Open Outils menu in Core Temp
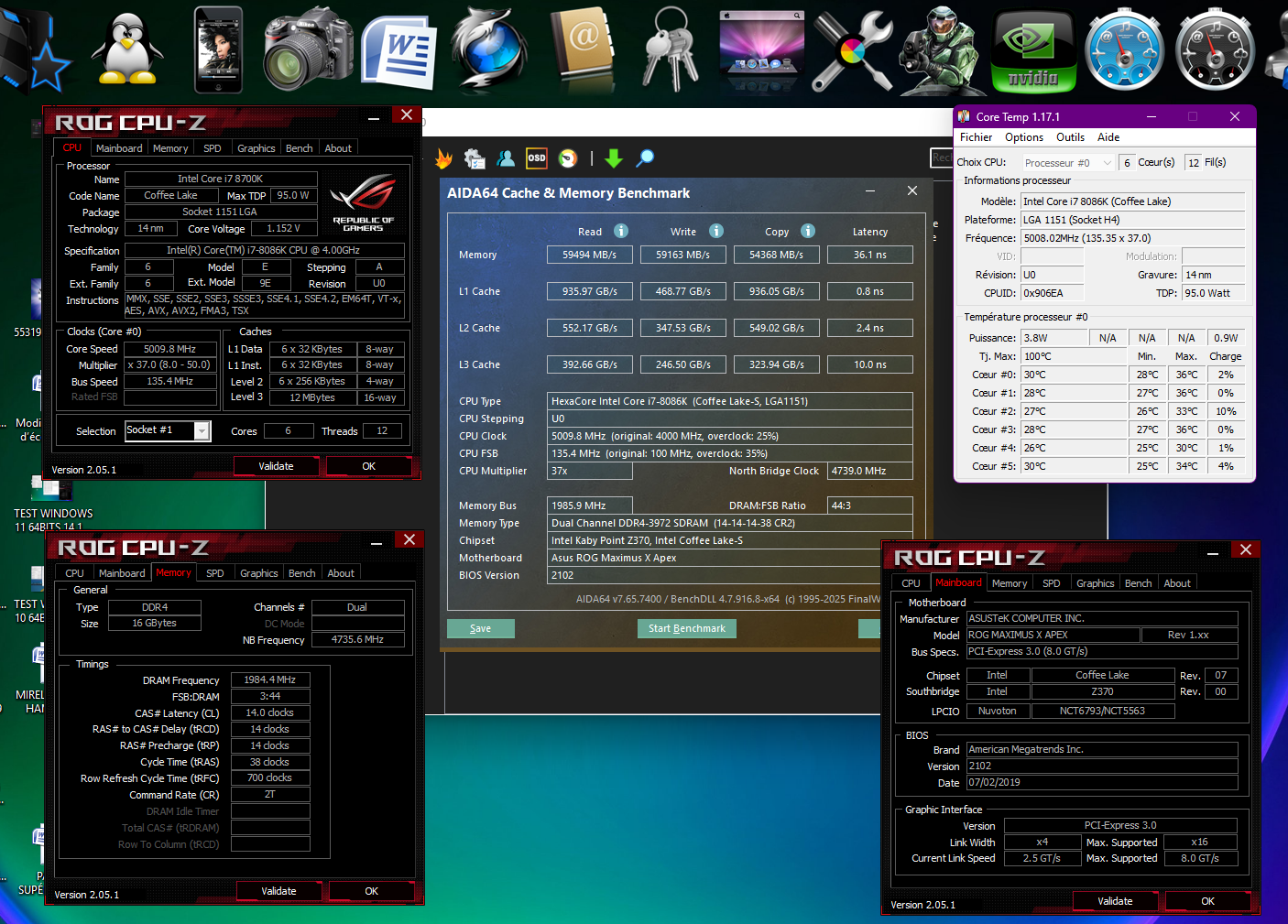 pos(1070,137)
